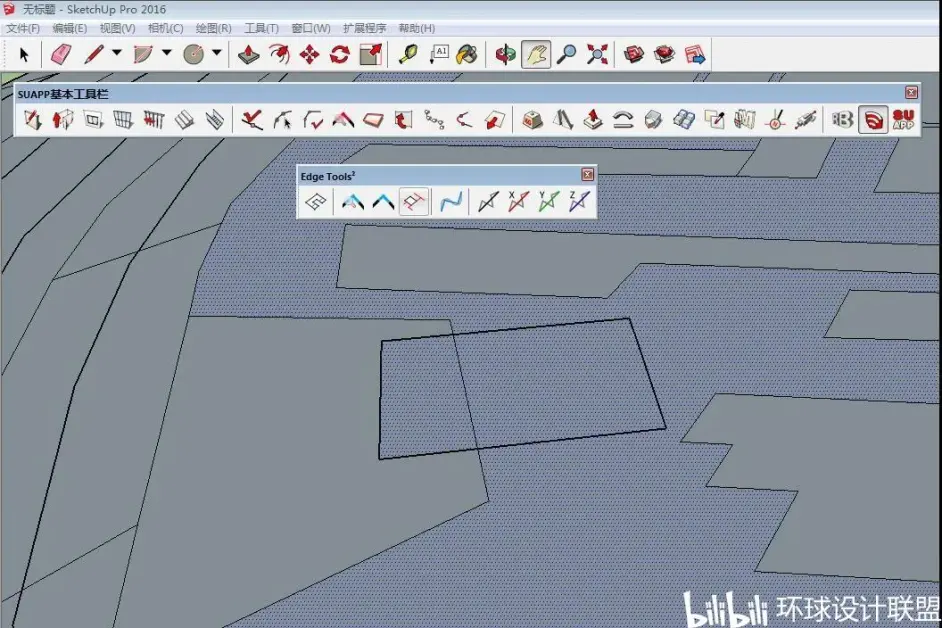The image size is (942, 628).
Task: Expand the Arc tool dropdown arrow
Action: click(166, 53)
